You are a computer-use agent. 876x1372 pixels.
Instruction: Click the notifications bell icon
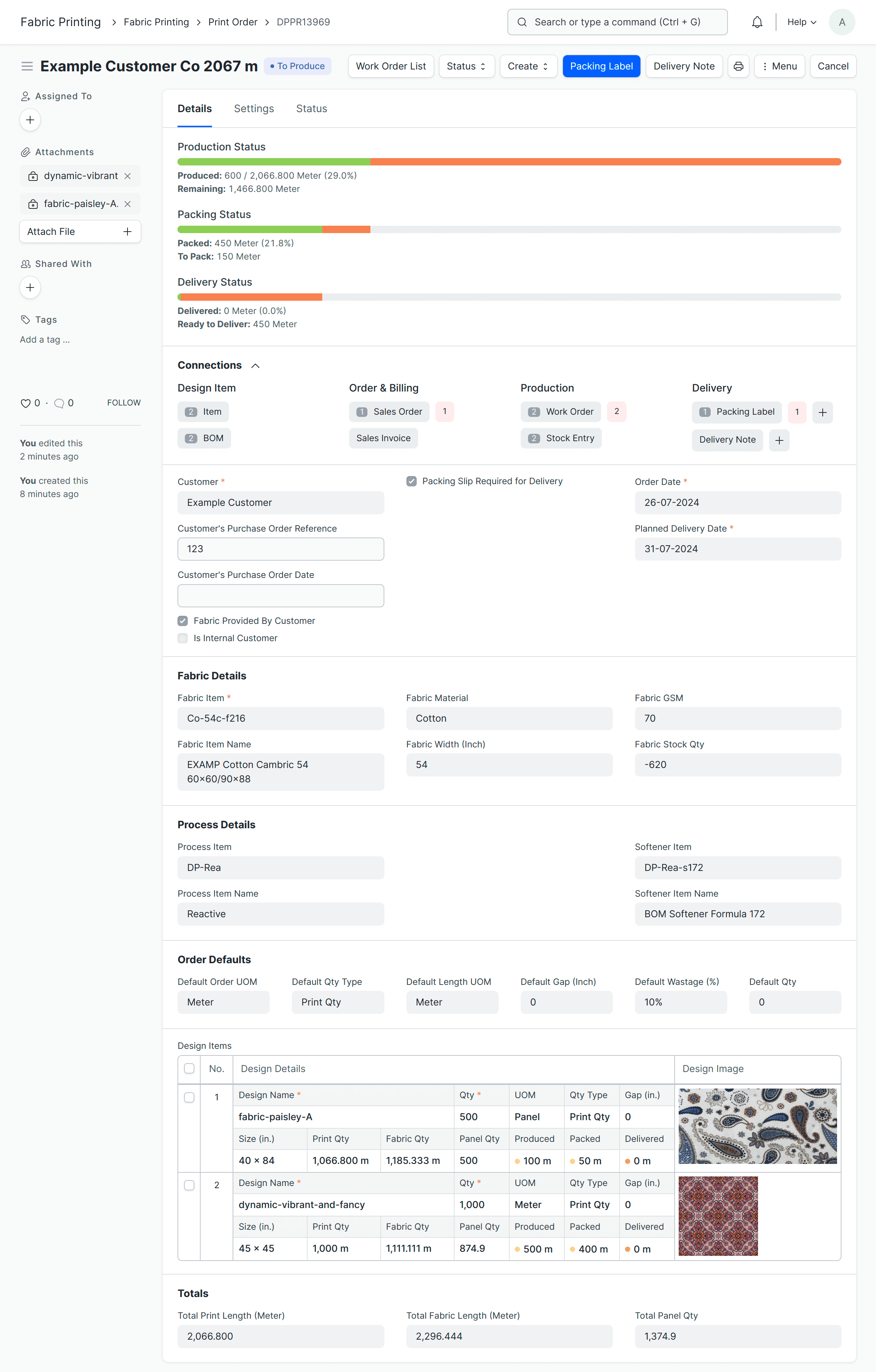[x=757, y=22]
